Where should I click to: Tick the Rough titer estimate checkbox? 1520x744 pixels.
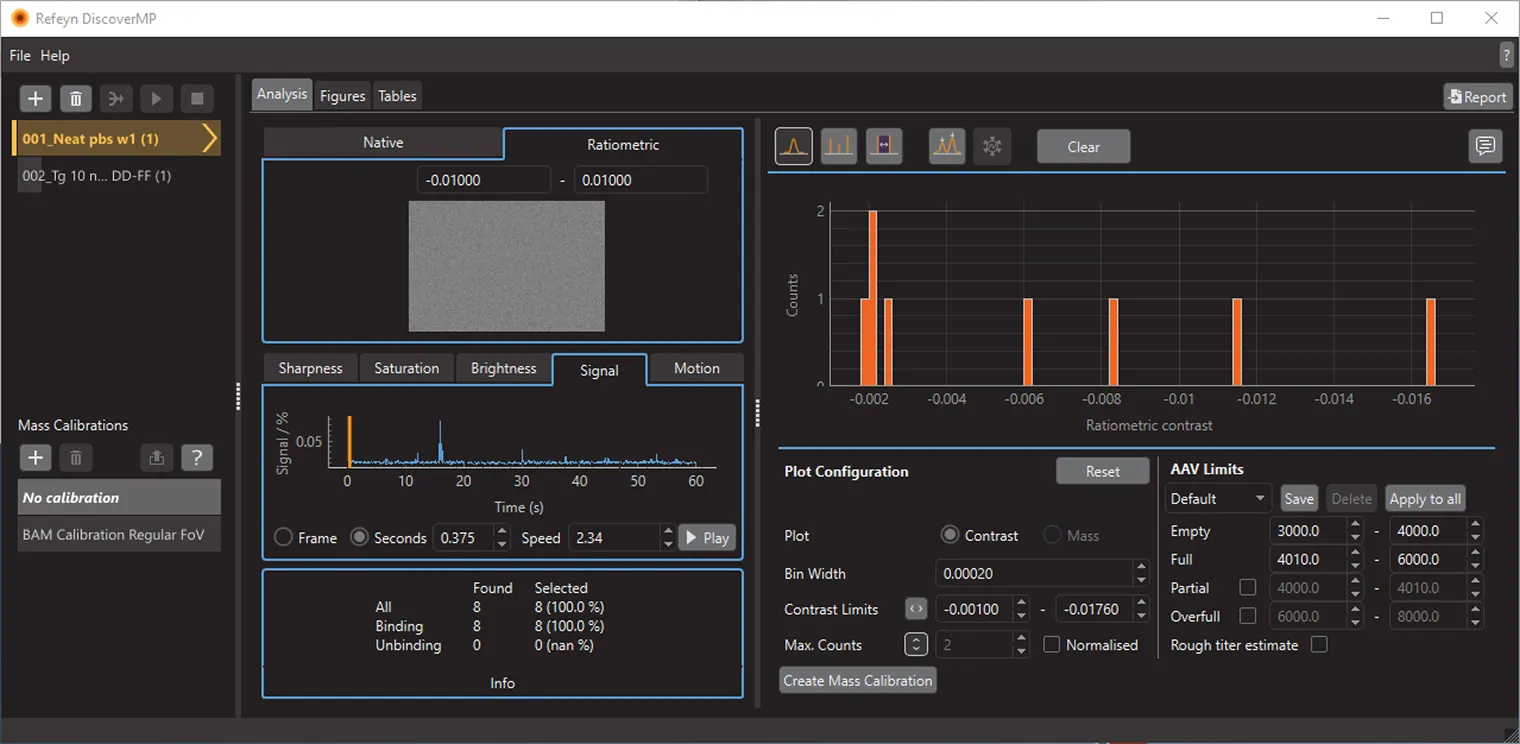point(1319,645)
